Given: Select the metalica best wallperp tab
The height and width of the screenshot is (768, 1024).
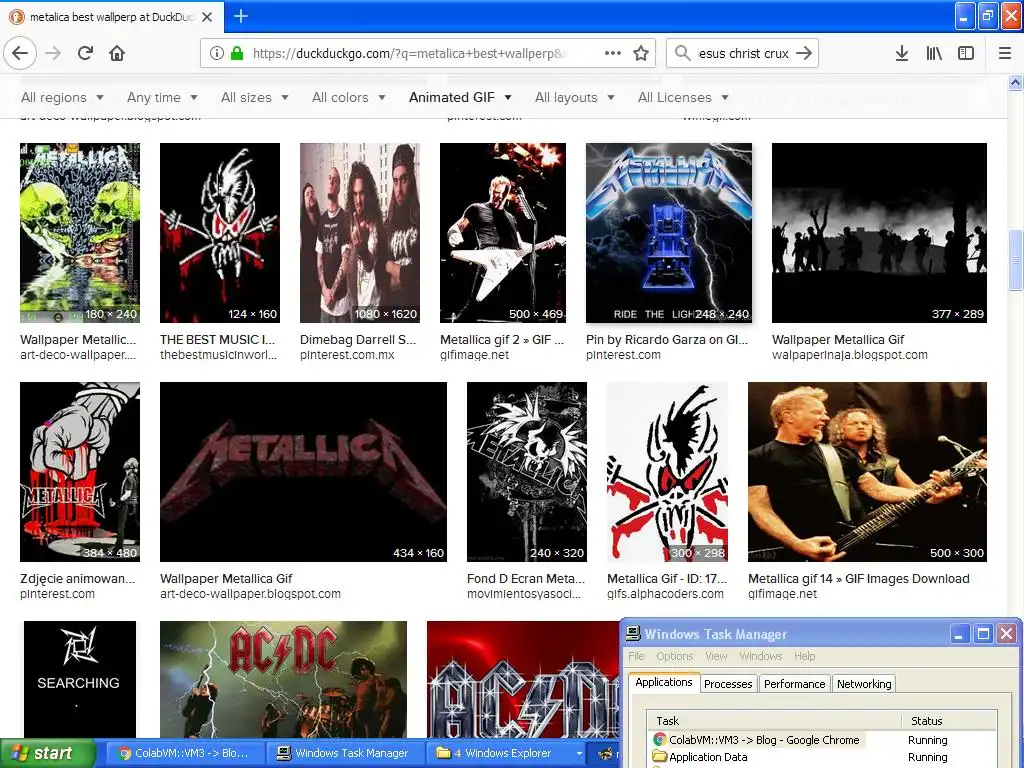Looking at the screenshot, I should 112,17.
